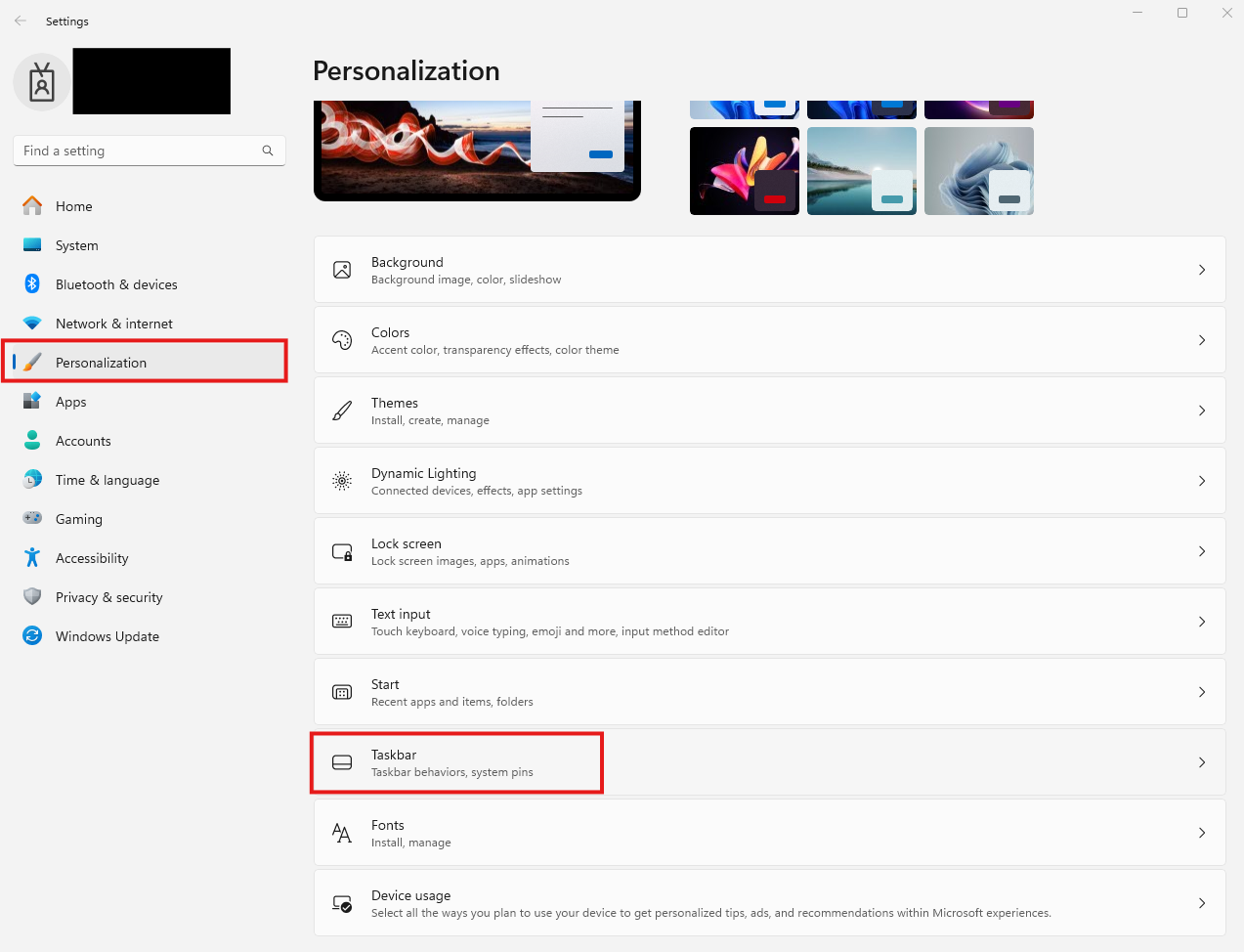Click 'Accent color, transparency effects, color theme' text
1244x952 pixels.
[x=495, y=350]
